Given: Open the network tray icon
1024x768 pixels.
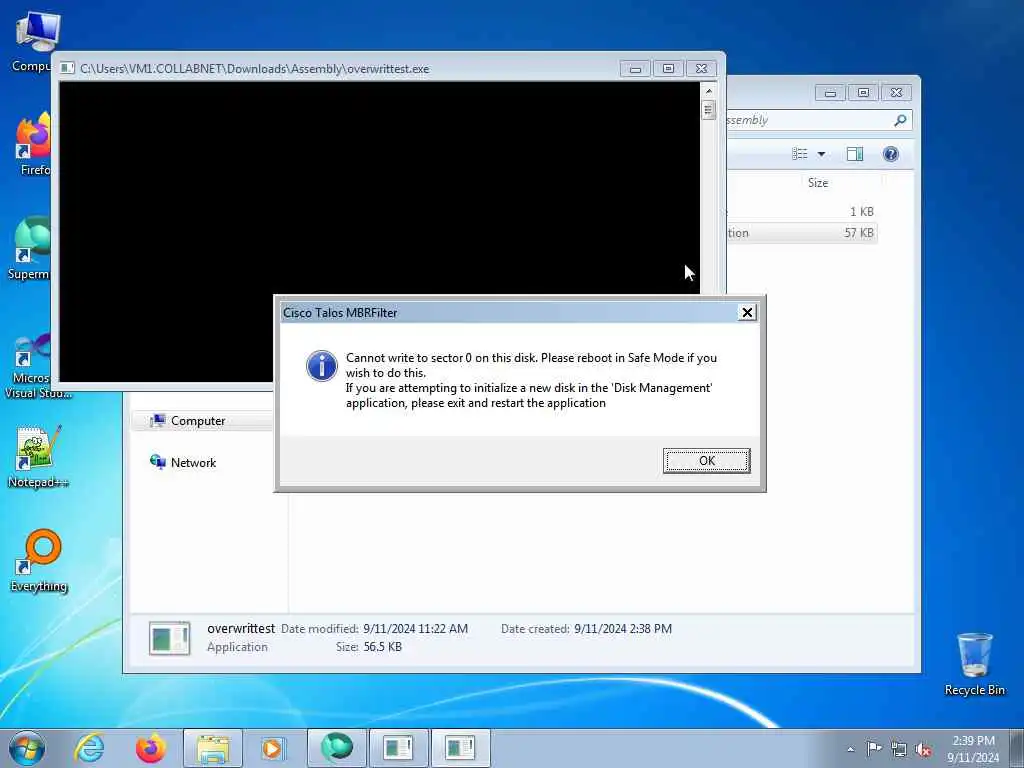Looking at the screenshot, I should pos(899,749).
